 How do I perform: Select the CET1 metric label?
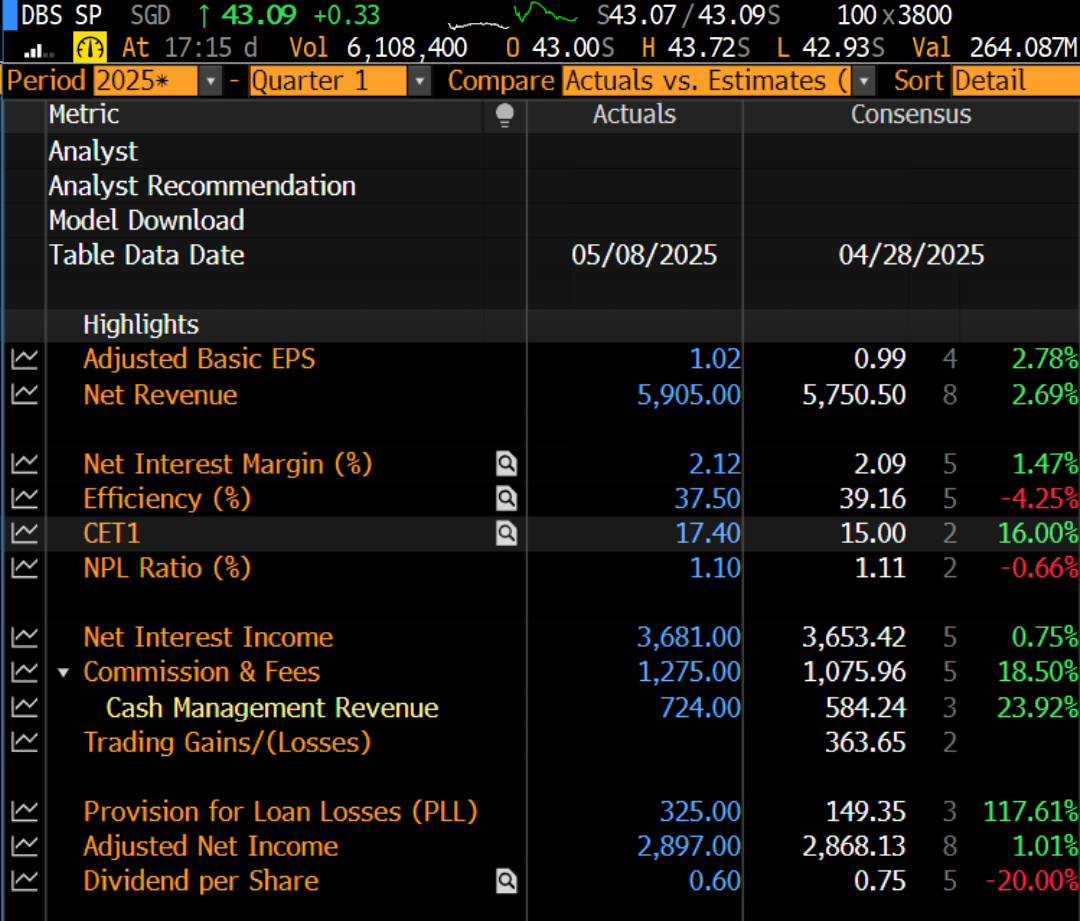[112, 532]
